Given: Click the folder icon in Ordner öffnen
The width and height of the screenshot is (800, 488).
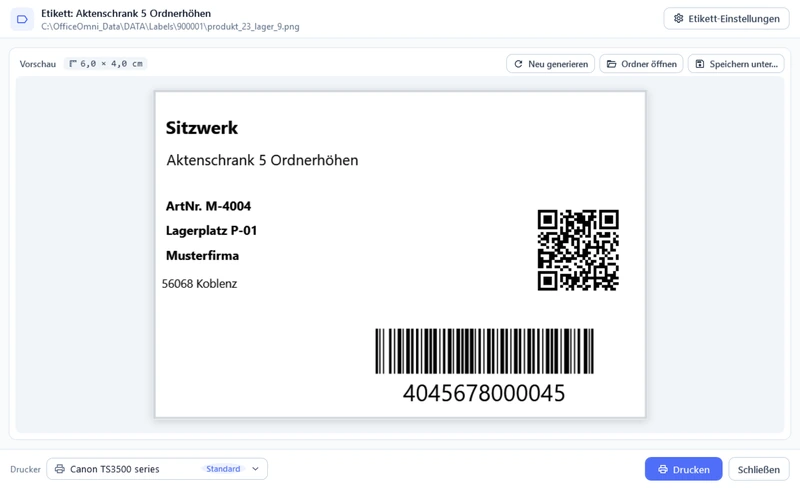Looking at the screenshot, I should tap(611, 64).
